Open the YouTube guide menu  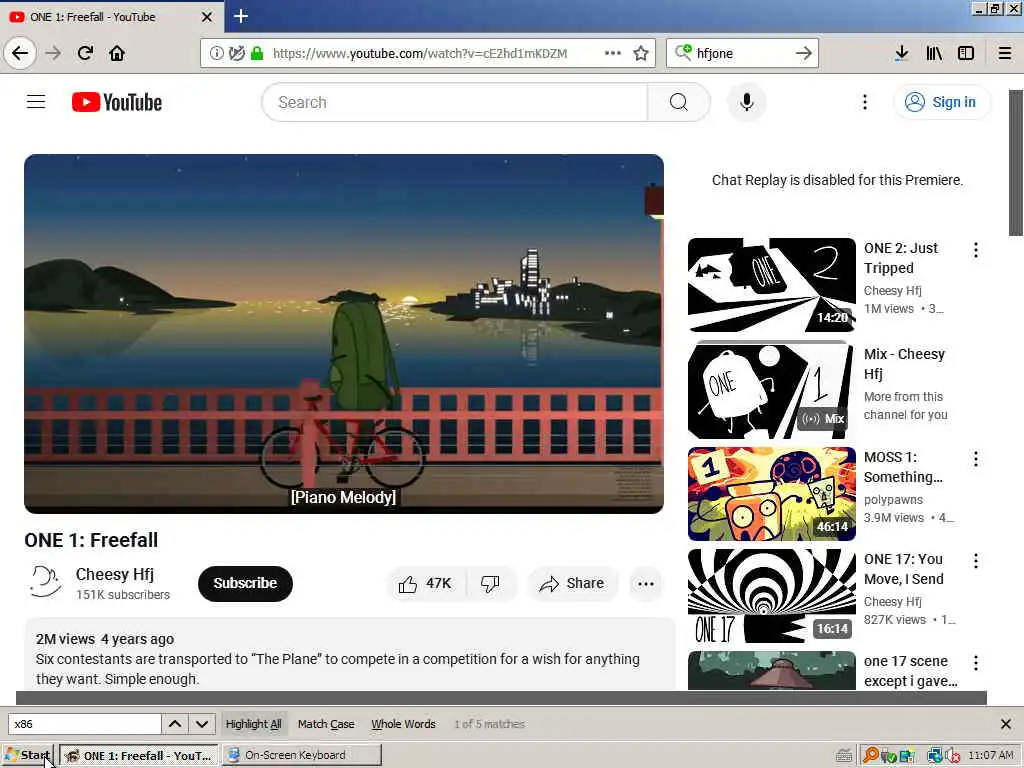tap(36, 102)
